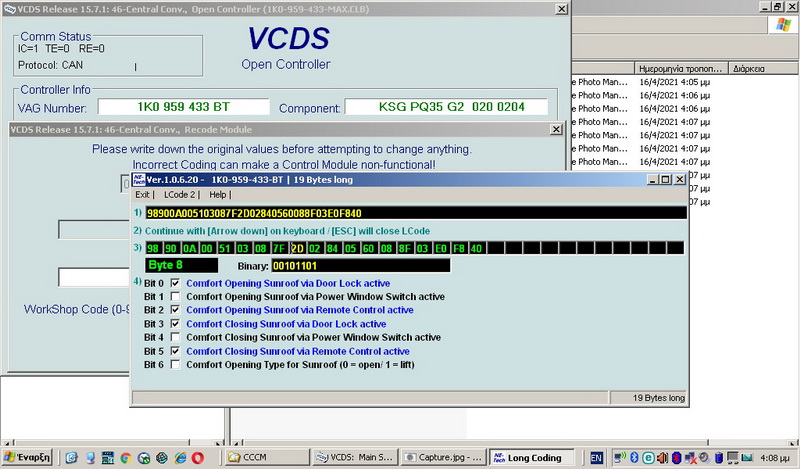Screen dimensions: 800x469
Task: Uncheck Bit 3 Closing Sunroof via Door Lock
Action: (x=175, y=324)
